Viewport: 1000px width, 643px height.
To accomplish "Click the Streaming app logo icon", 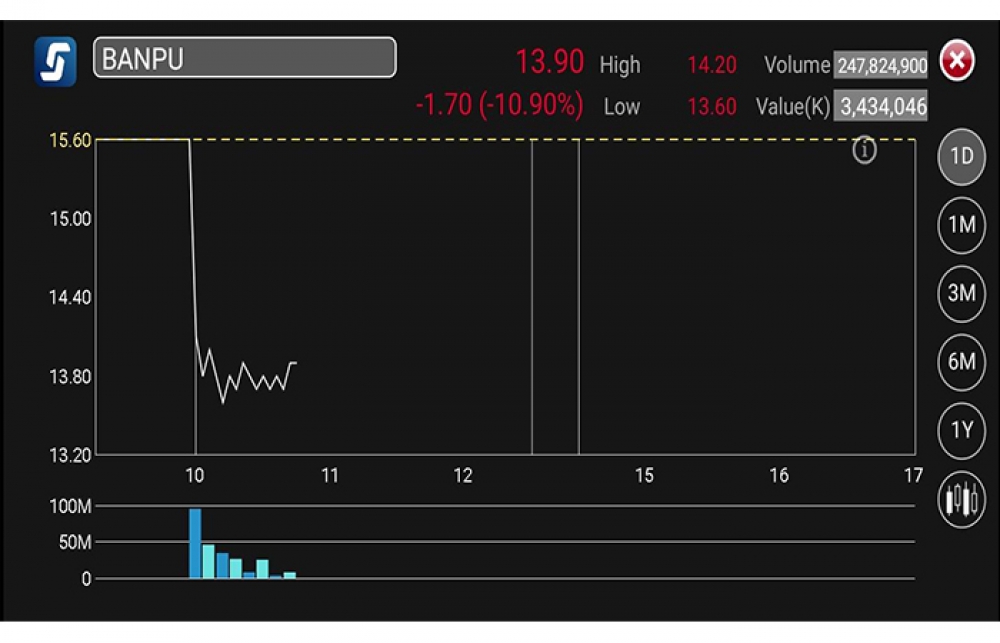I will coord(55,61).
